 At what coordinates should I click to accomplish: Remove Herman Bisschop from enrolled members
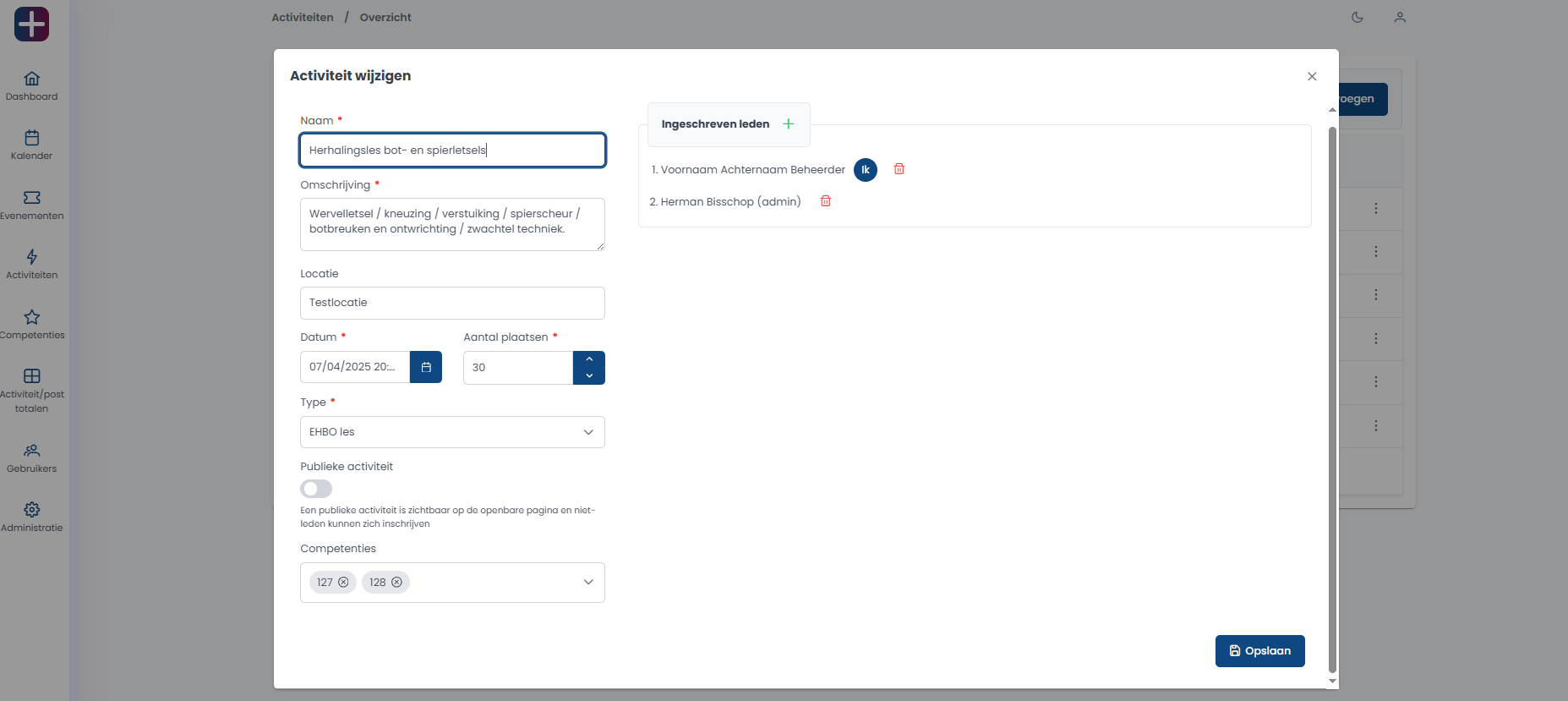[826, 201]
